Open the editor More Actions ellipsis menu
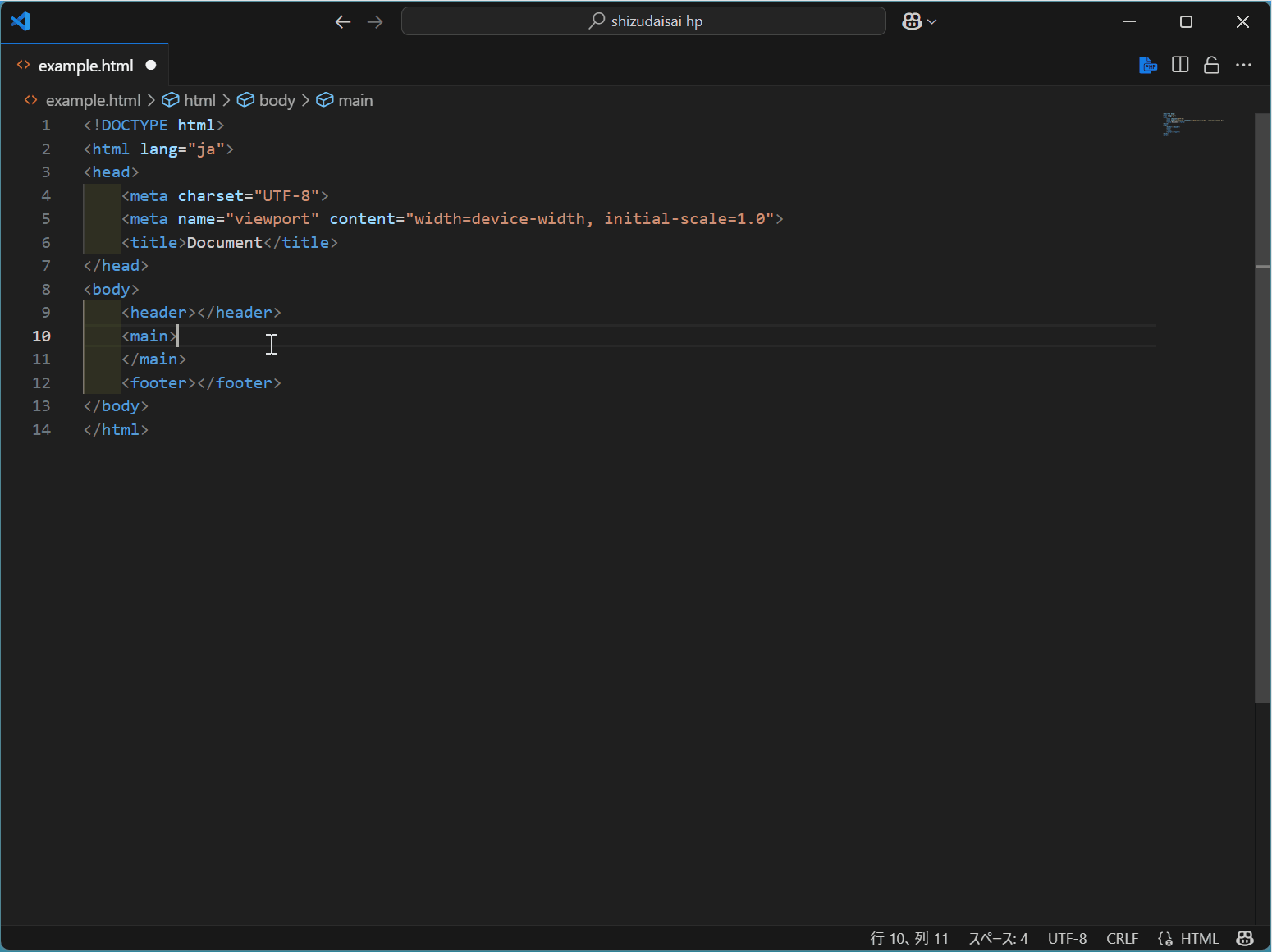Image resolution: width=1272 pixels, height=952 pixels. click(x=1244, y=65)
